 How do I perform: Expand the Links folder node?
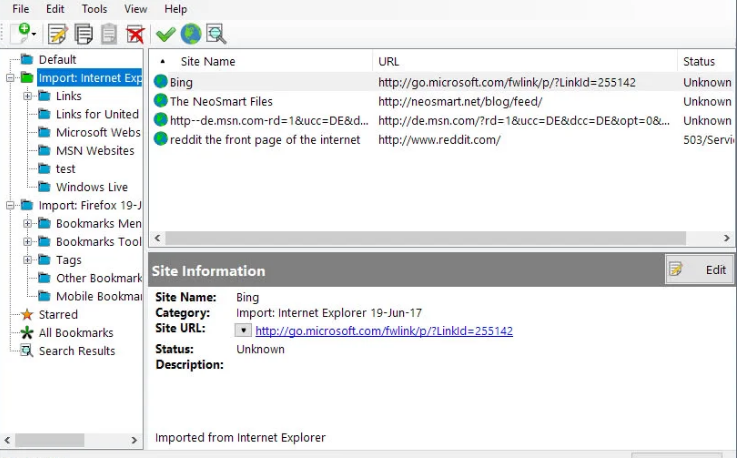[x=27, y=96]
